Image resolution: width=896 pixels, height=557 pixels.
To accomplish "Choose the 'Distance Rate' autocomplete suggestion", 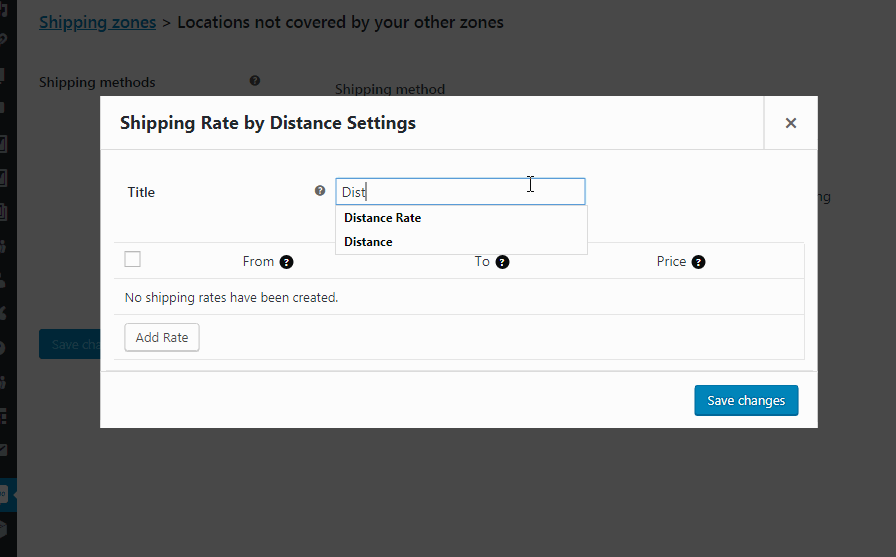I will 382,218.
